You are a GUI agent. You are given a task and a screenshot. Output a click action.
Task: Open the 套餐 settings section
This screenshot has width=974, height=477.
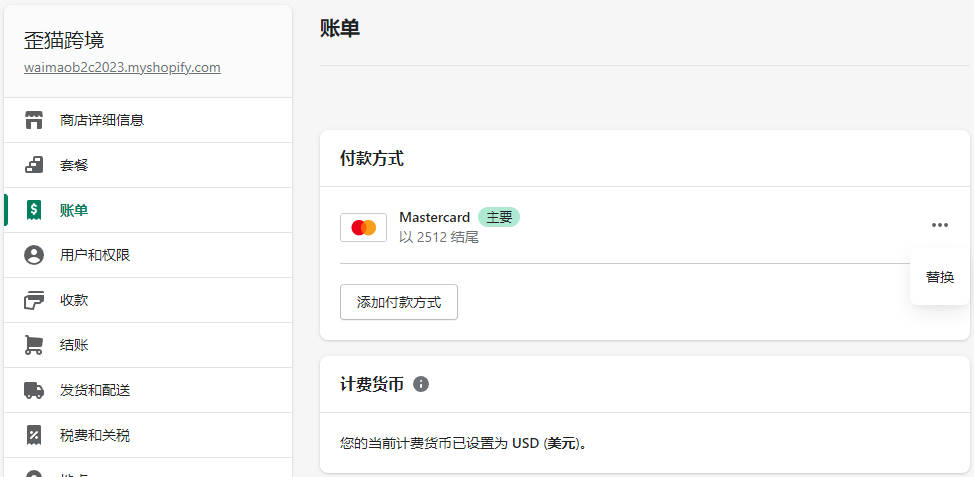148,165
